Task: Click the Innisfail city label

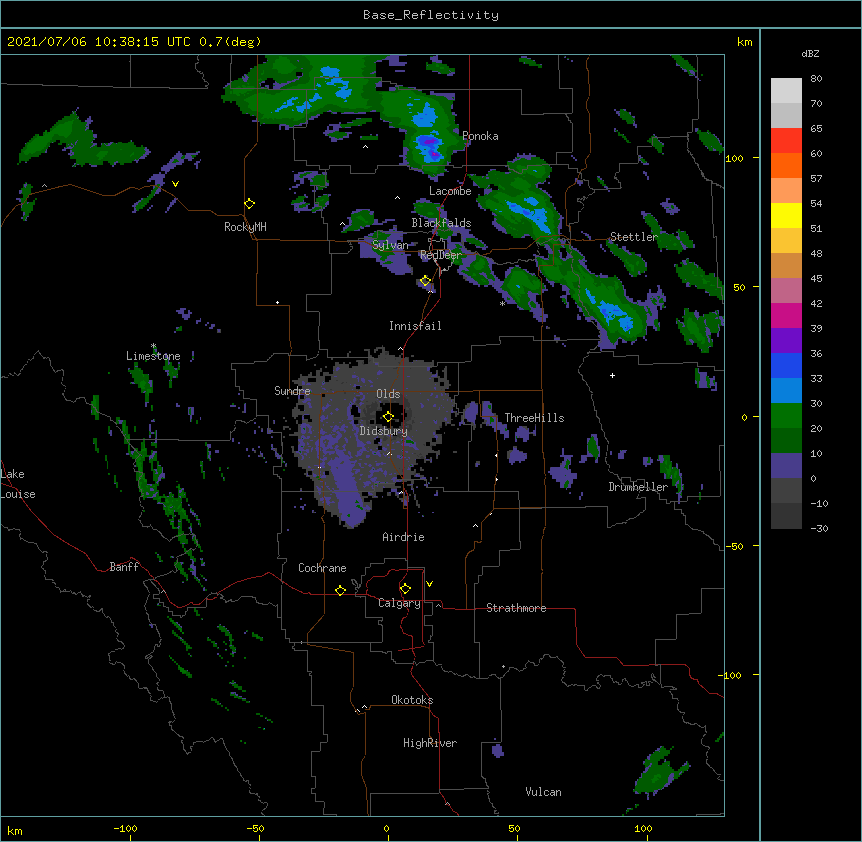Action: pos(415,326)
